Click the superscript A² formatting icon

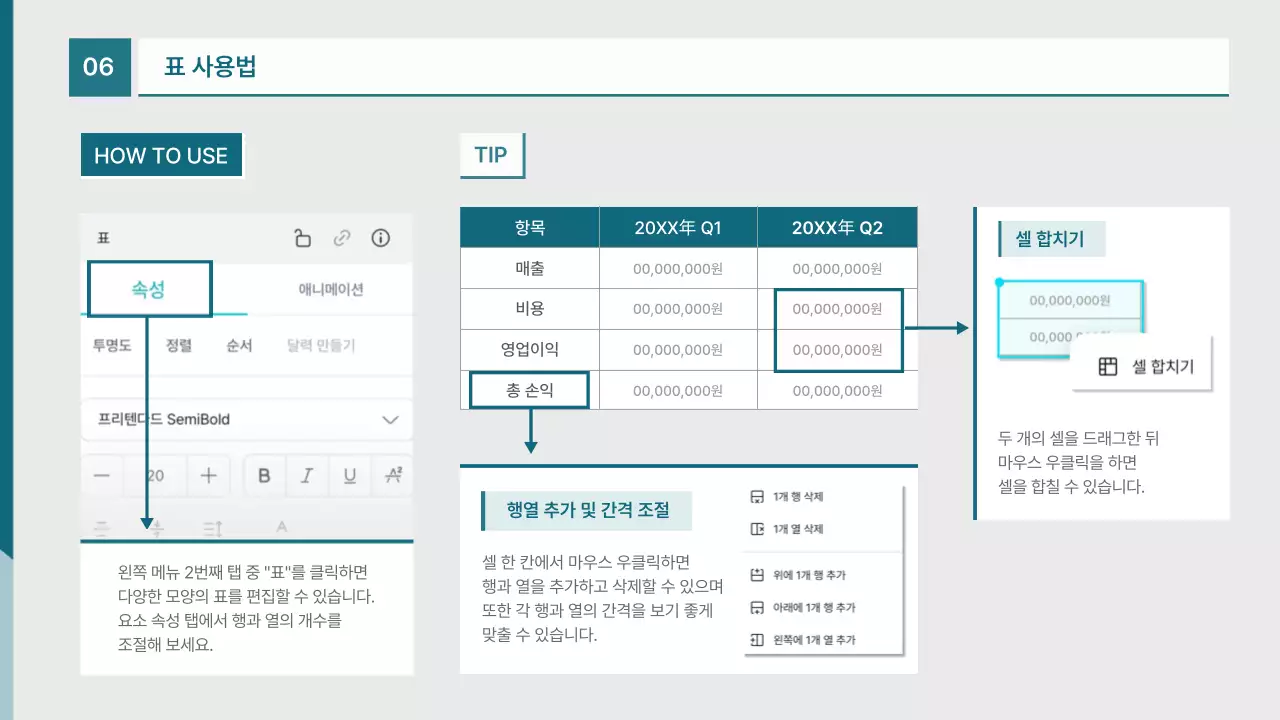click(393, 476)
